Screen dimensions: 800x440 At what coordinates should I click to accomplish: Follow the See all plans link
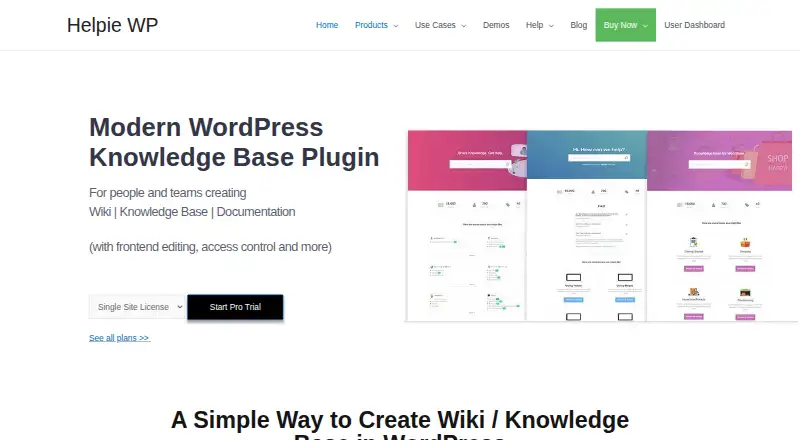pos(119,338)
